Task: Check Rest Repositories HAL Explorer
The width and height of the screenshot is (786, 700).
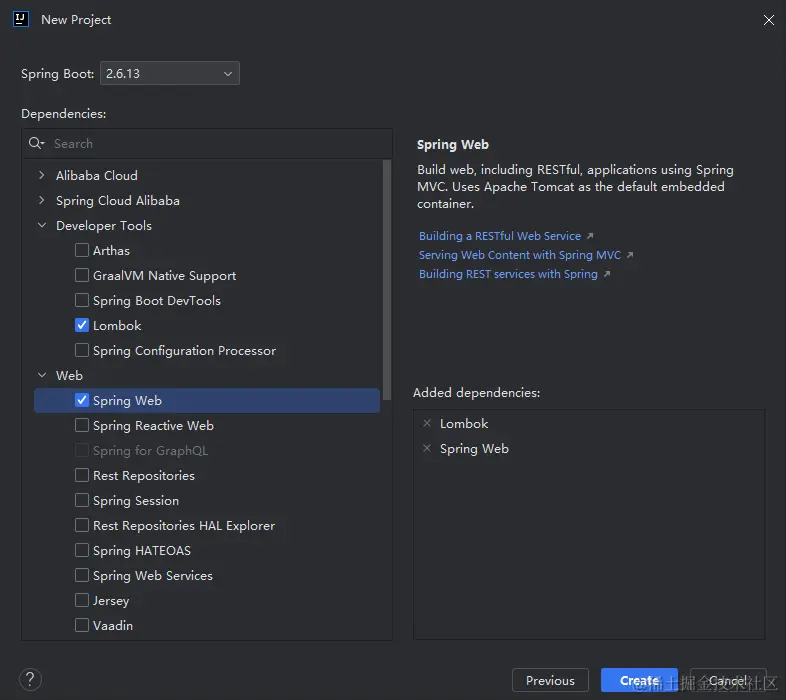Action: coord(82,525)
